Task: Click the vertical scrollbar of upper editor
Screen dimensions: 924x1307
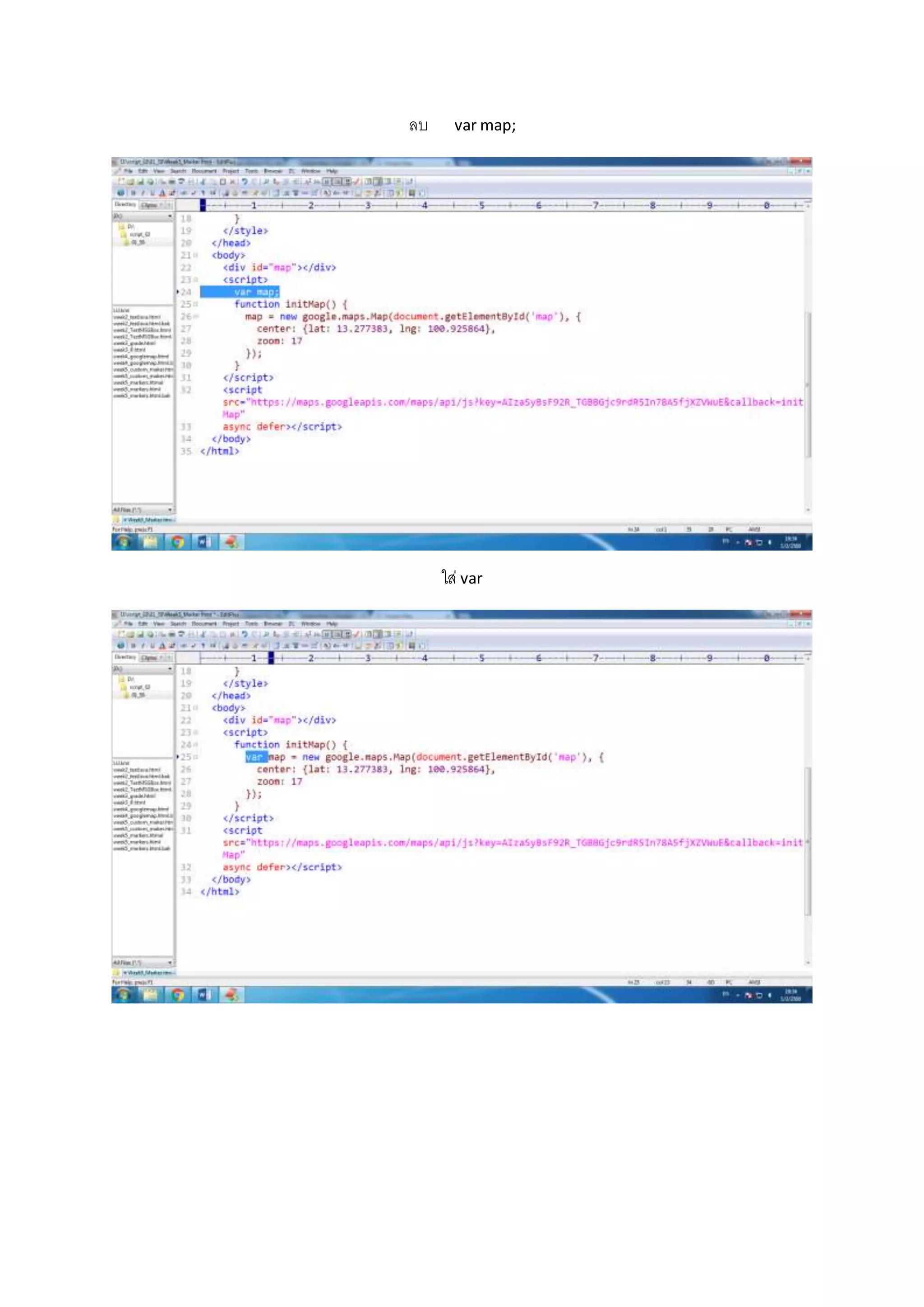Action: point(807,384)
